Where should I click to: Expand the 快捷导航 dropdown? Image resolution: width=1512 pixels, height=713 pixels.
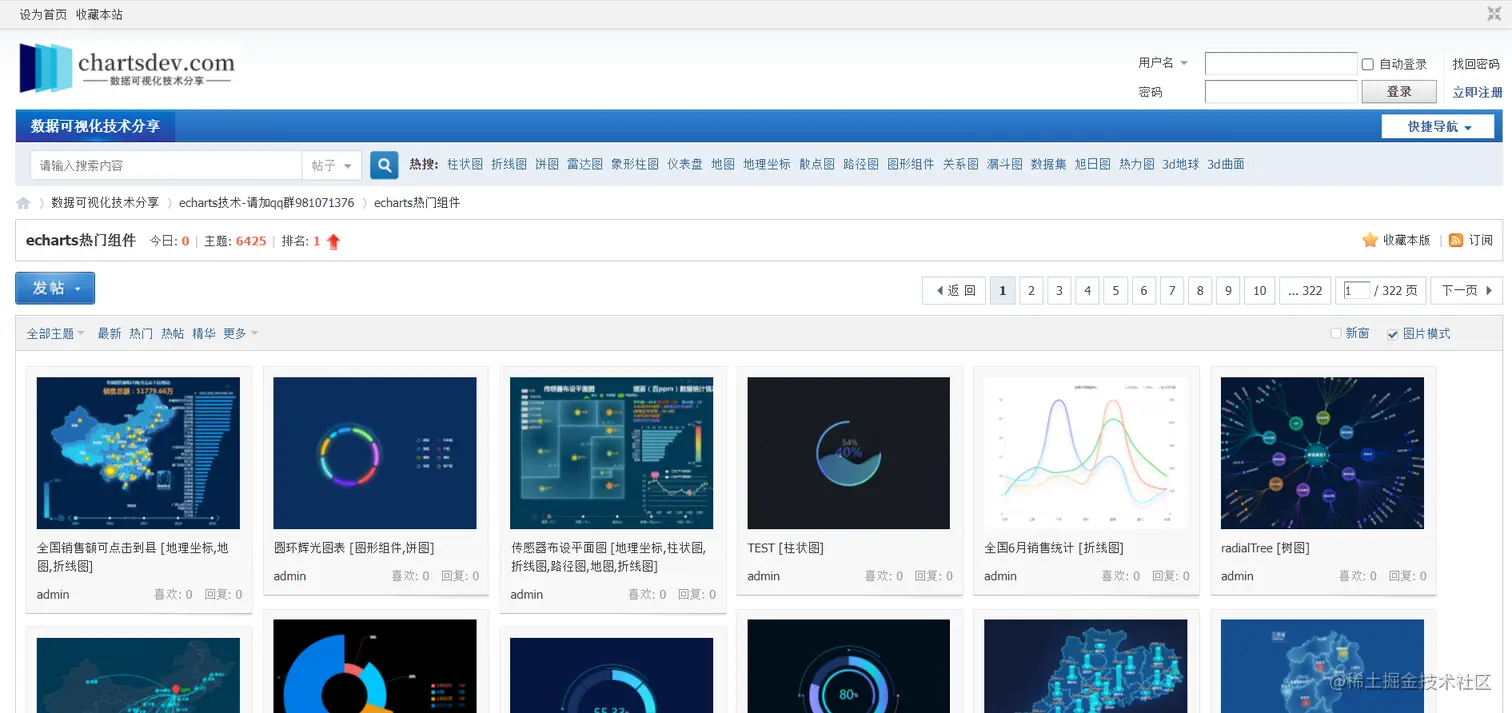tap(1438, 127)
